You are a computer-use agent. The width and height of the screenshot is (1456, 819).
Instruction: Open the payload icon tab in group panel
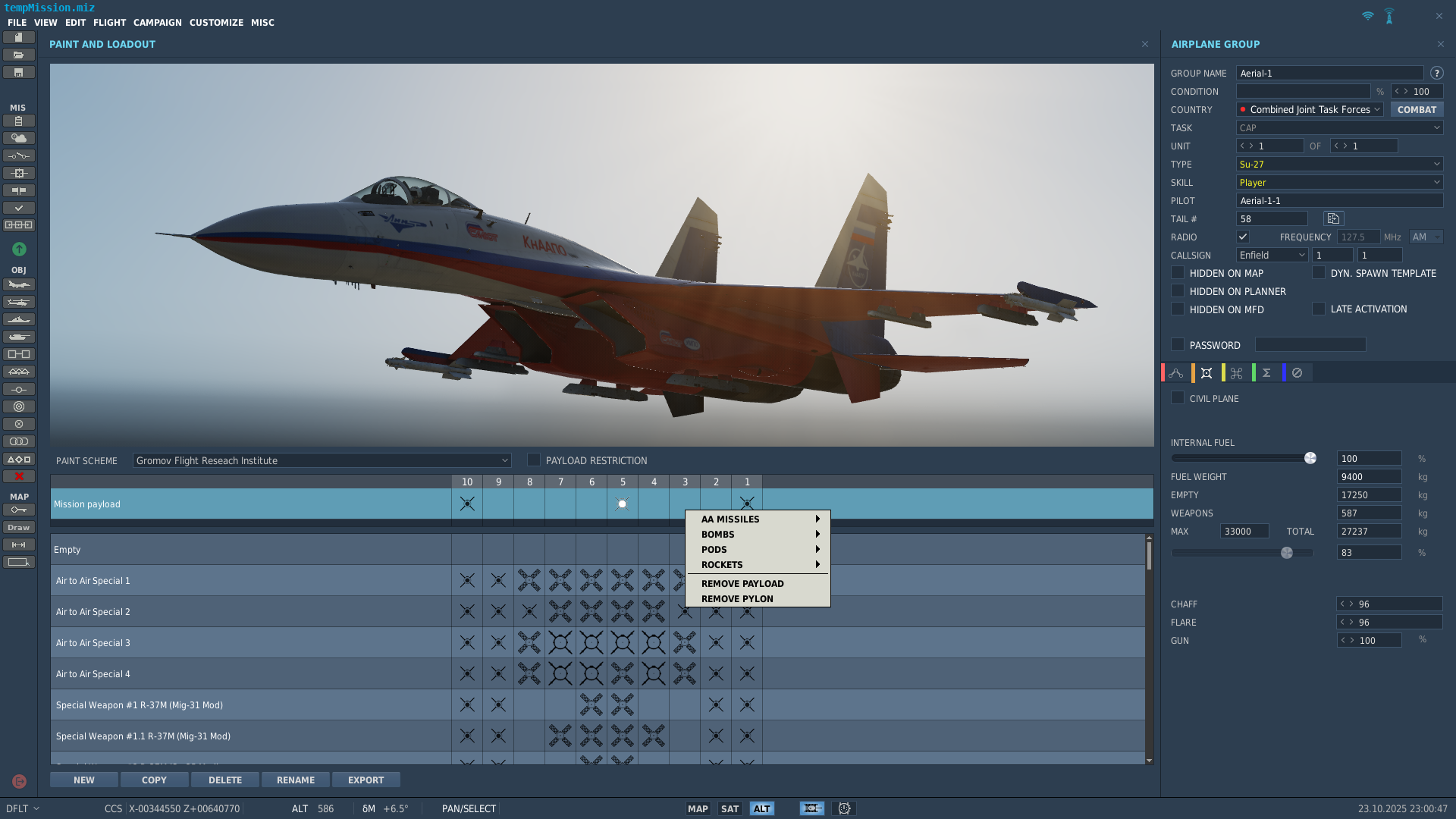(1207, 373)
